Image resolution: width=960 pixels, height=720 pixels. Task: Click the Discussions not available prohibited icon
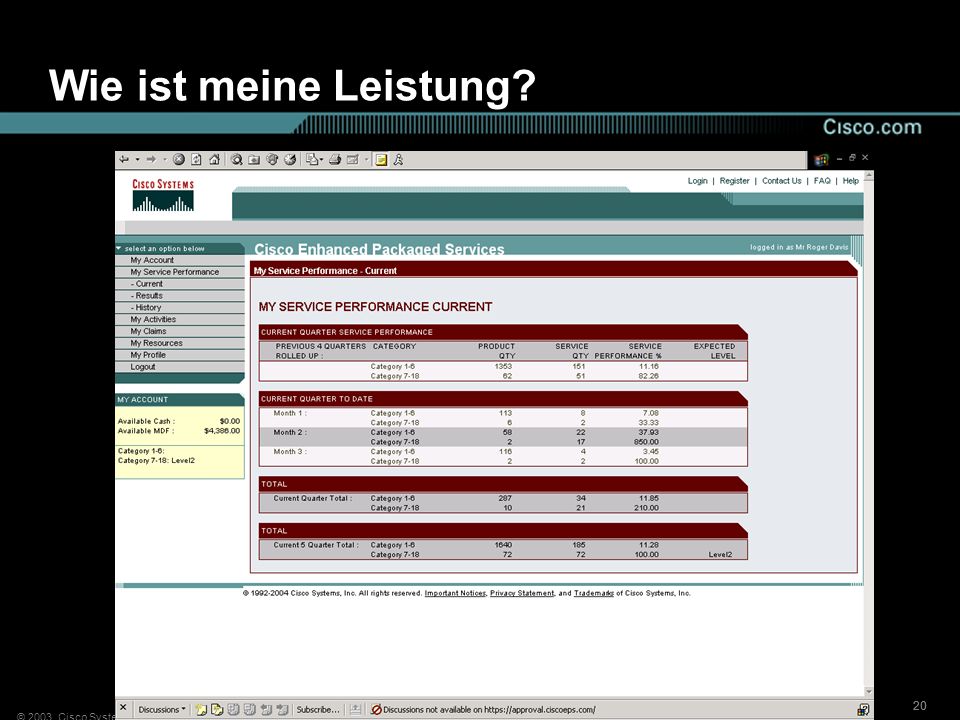pyautogui.click(x=377, y=710)
